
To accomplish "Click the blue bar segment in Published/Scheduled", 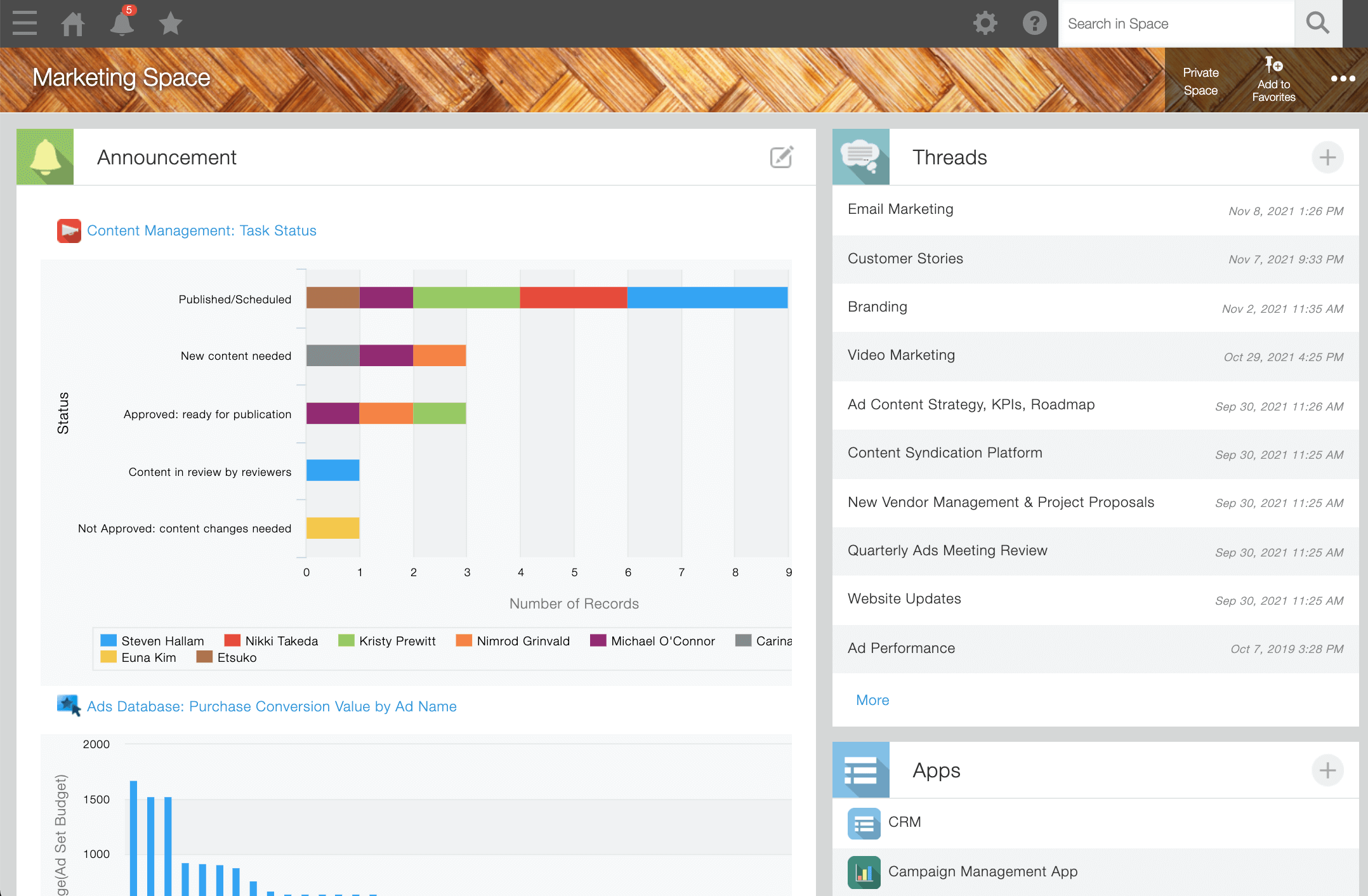I will pos(707,298).
